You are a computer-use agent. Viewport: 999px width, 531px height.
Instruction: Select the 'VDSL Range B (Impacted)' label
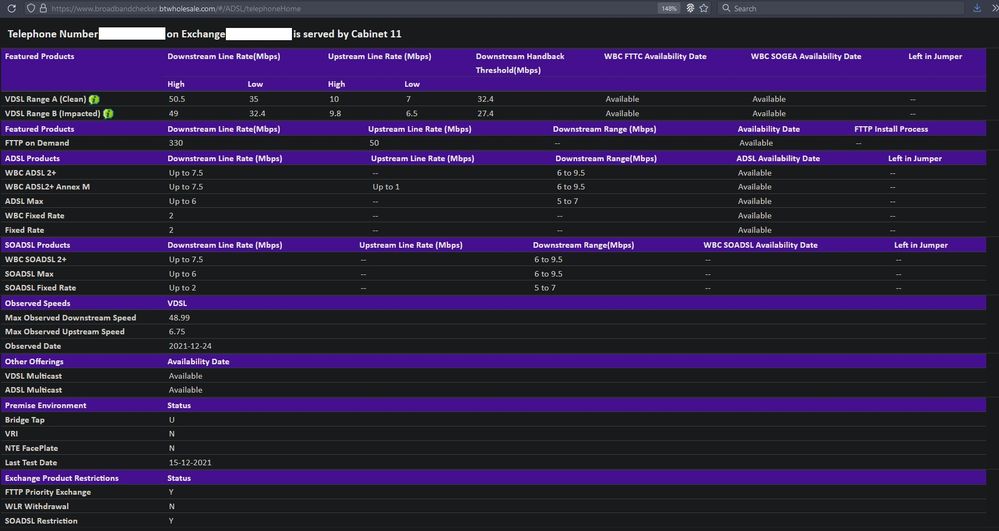tap(52, 113)
